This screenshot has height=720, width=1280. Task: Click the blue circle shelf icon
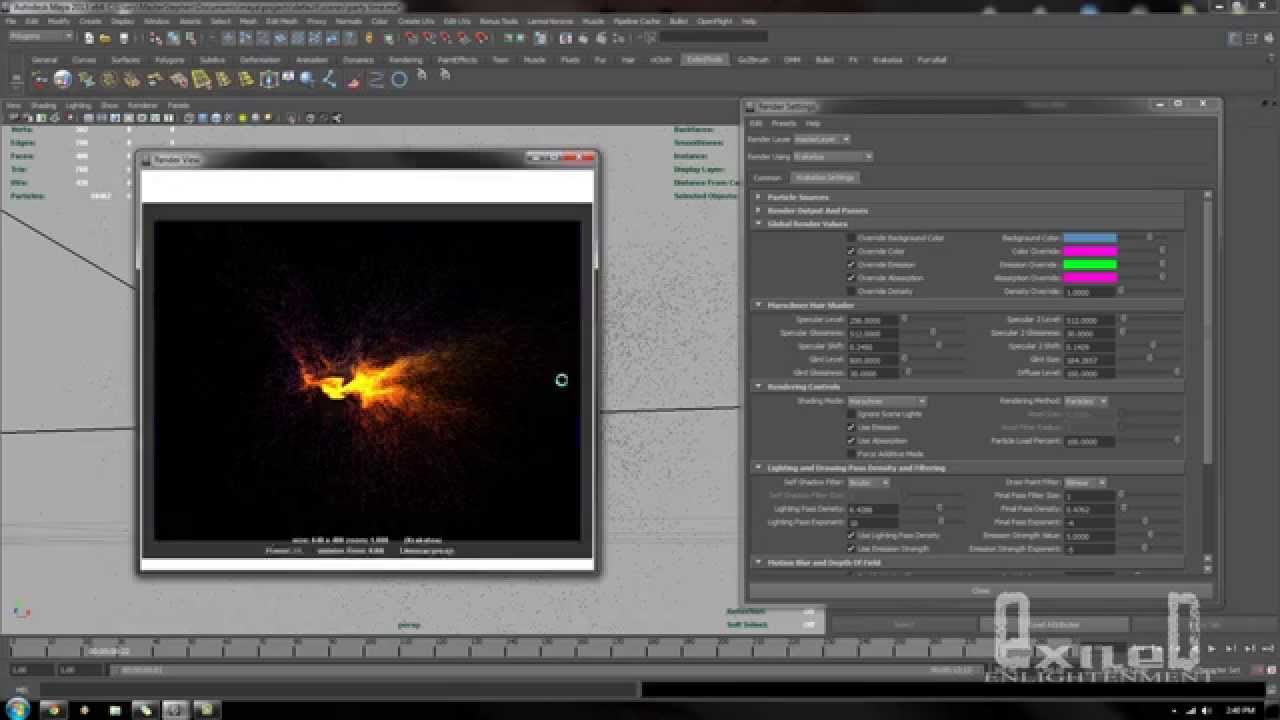point(399,80)
